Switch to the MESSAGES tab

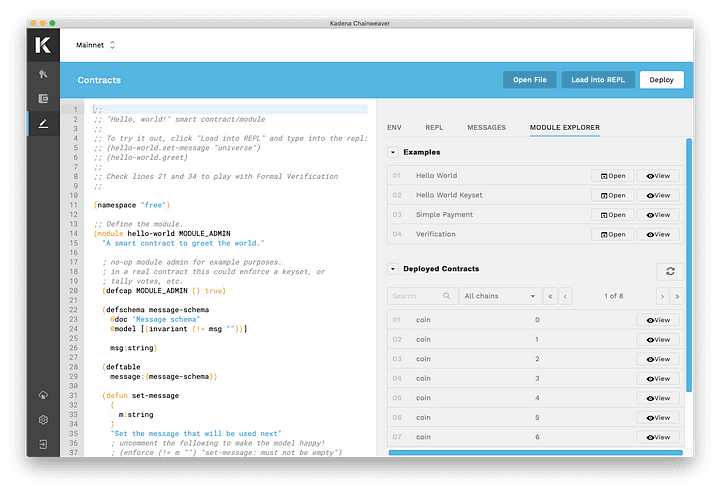pyautogui.click(x=486, y=127)
